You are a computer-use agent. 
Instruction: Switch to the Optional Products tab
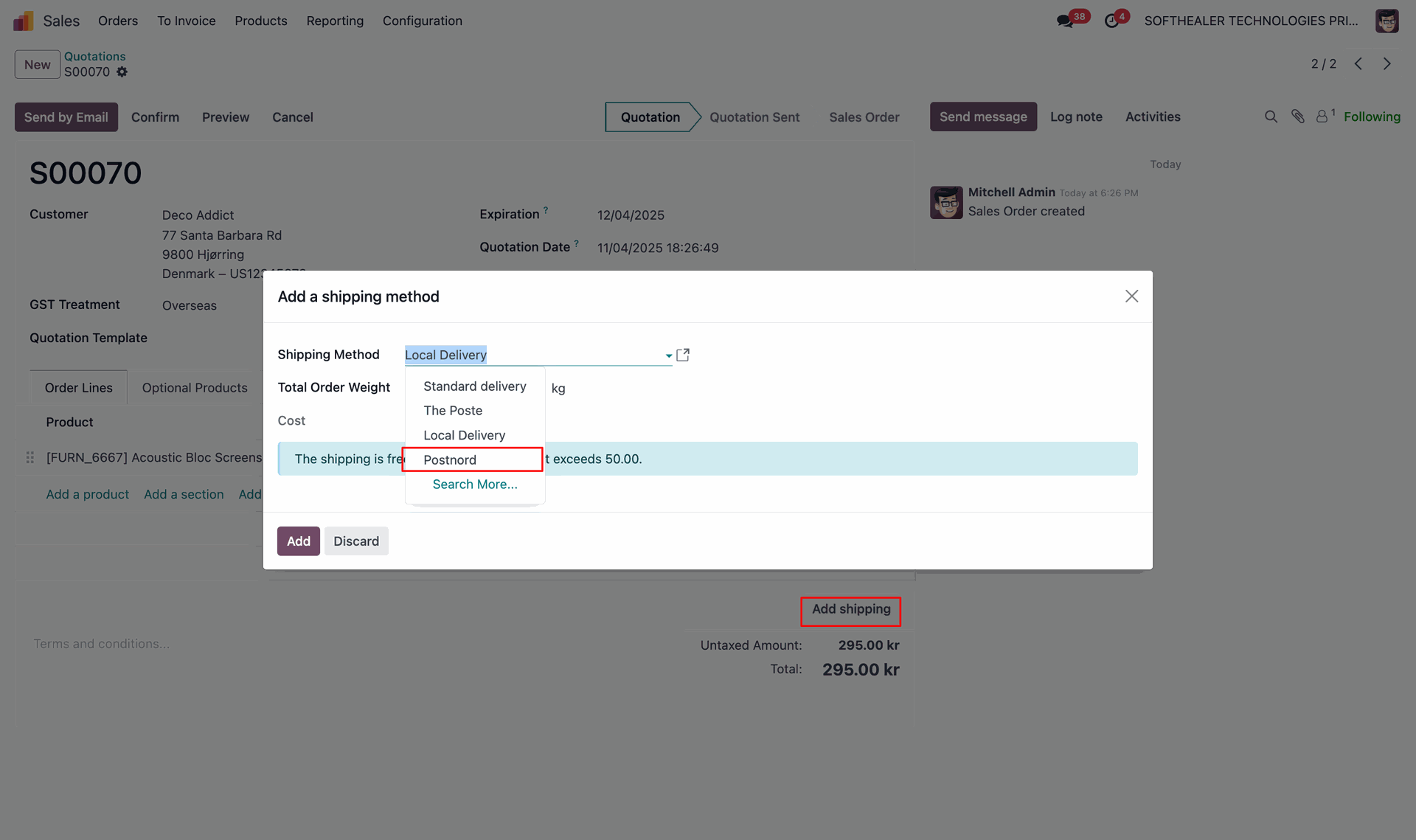(195, 388)
